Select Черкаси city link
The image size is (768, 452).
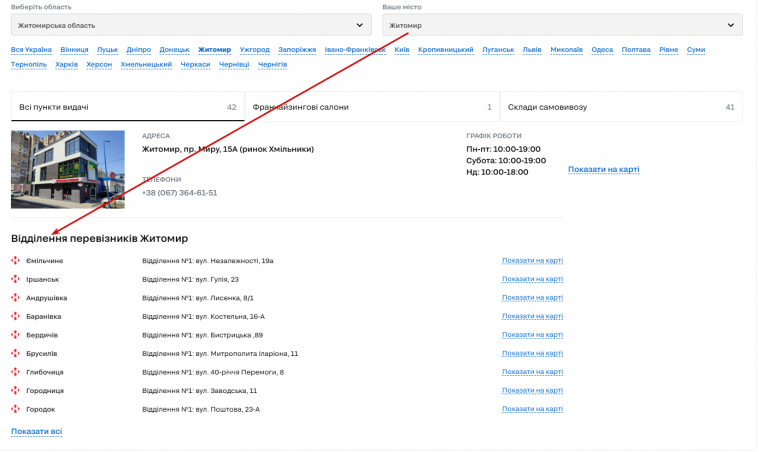(x=195, y=65)
